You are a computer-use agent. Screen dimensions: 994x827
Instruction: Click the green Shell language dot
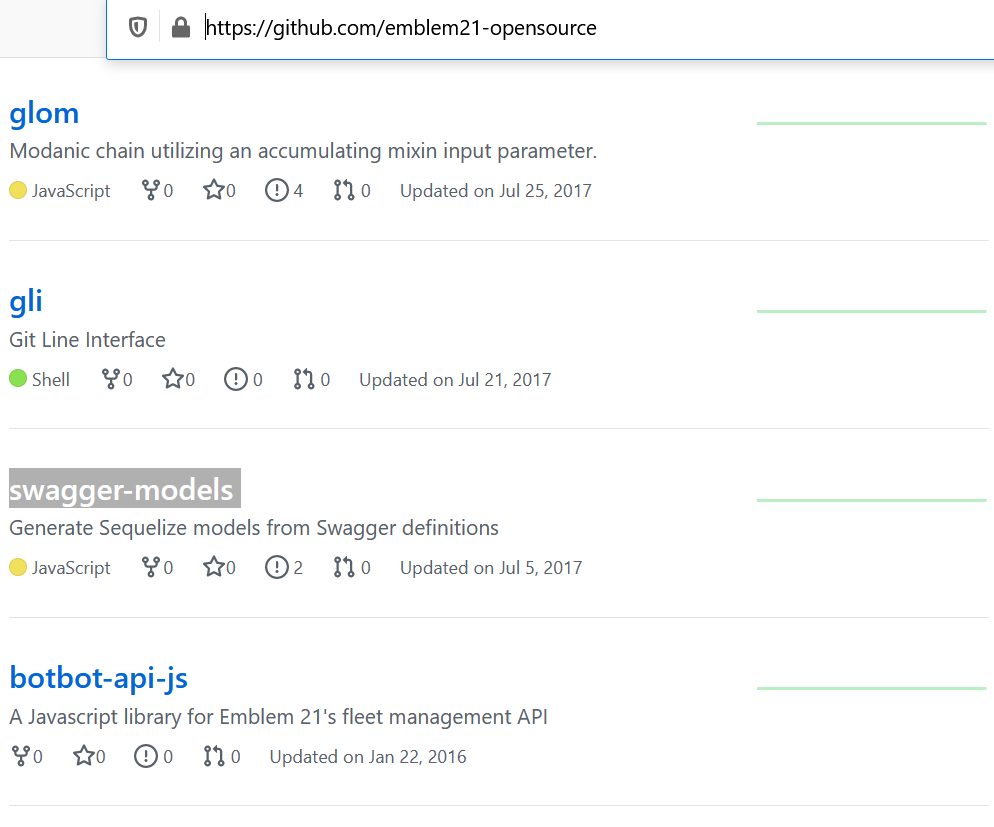point(18,378)
